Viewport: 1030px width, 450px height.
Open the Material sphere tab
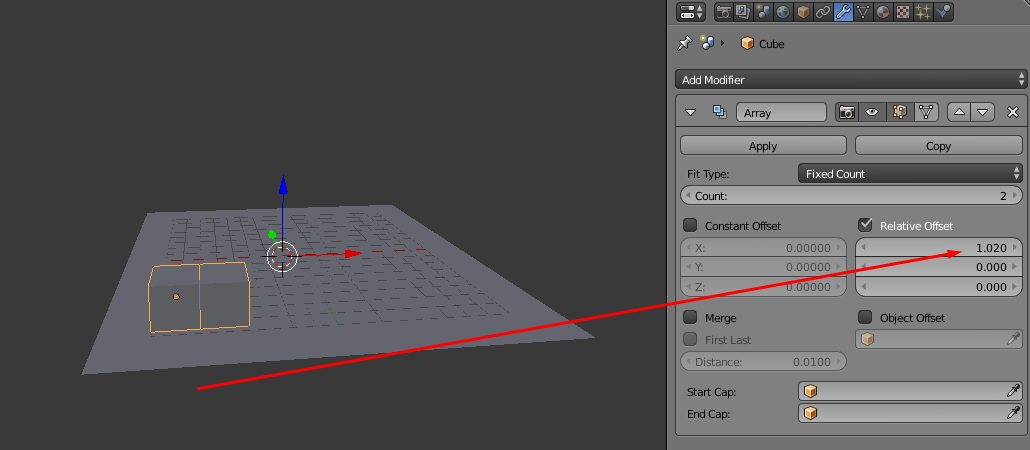coord(883,11)
